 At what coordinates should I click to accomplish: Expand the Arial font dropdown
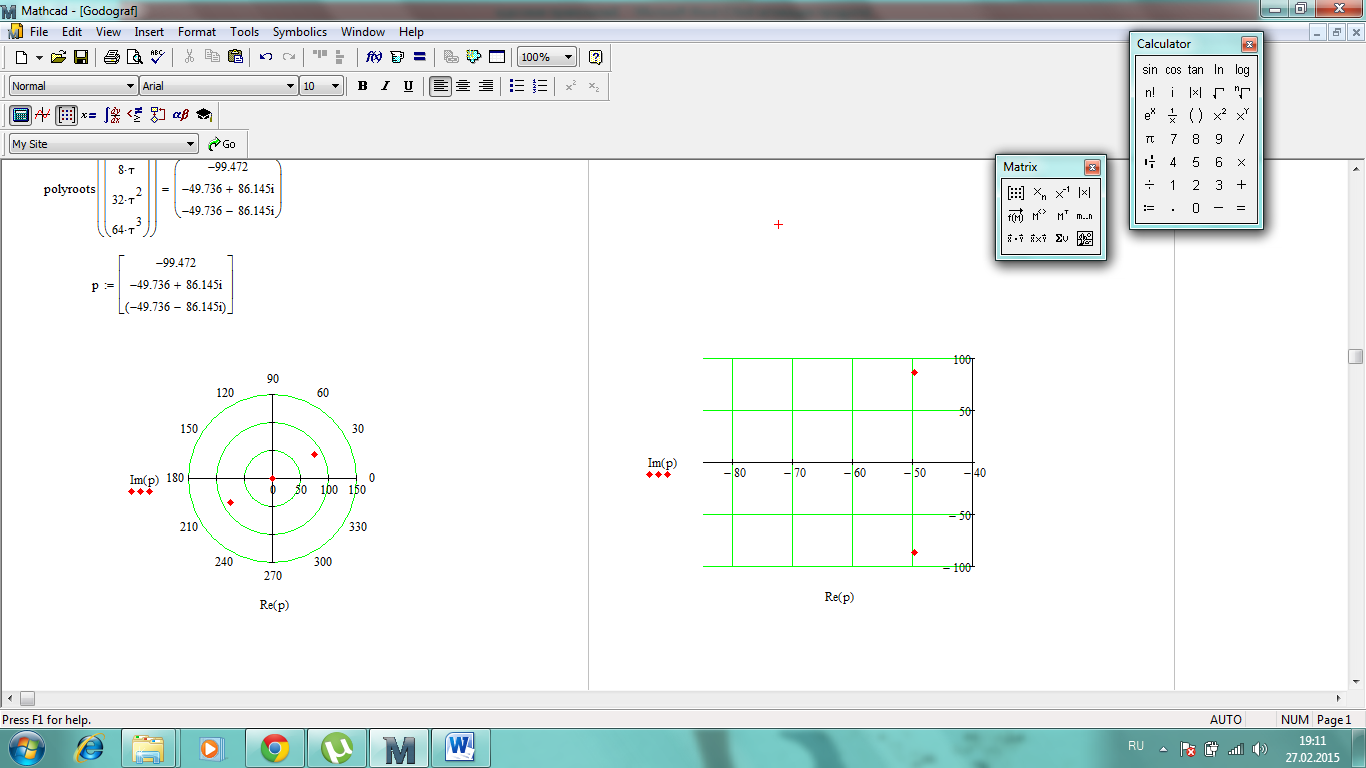coord(291,86)
